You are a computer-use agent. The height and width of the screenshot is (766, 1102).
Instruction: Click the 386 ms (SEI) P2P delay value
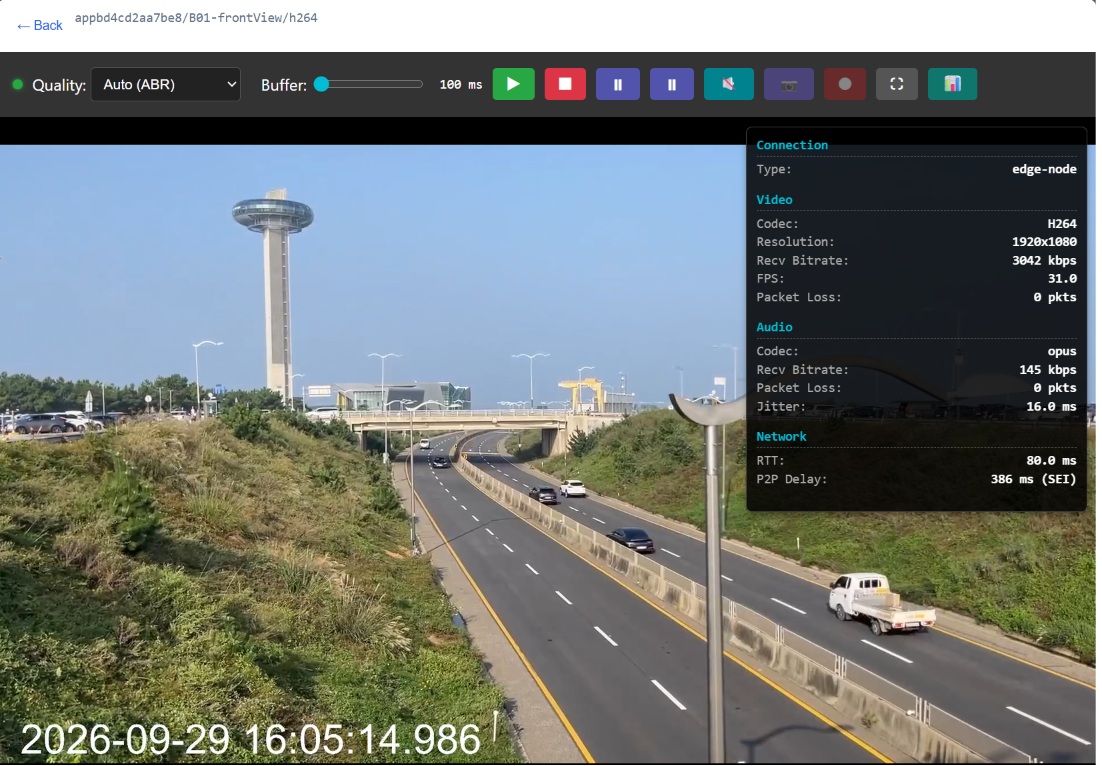point(1033,479)
